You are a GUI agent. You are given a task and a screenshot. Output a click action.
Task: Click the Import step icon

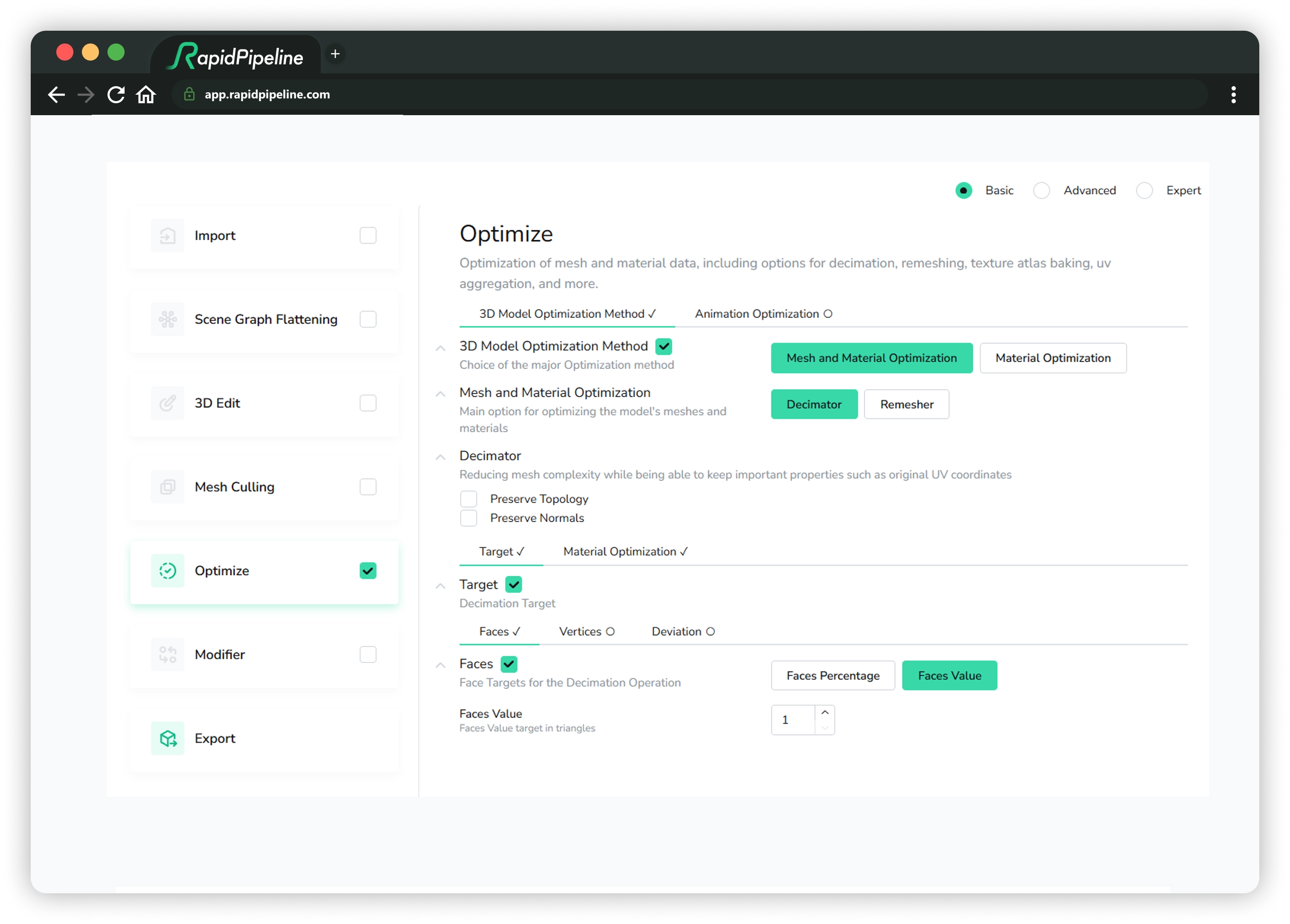167,235
